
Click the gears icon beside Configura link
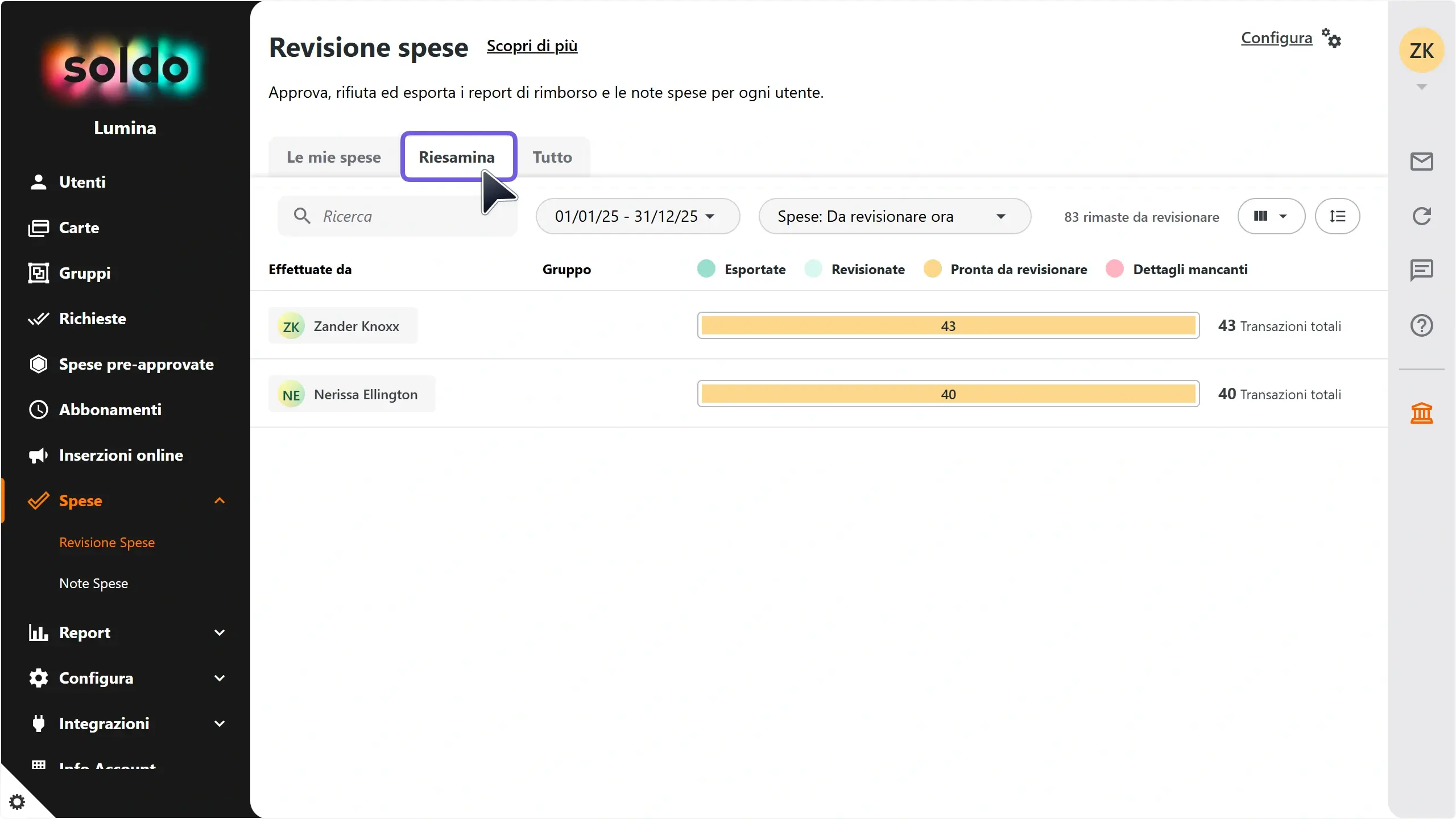1331,38
